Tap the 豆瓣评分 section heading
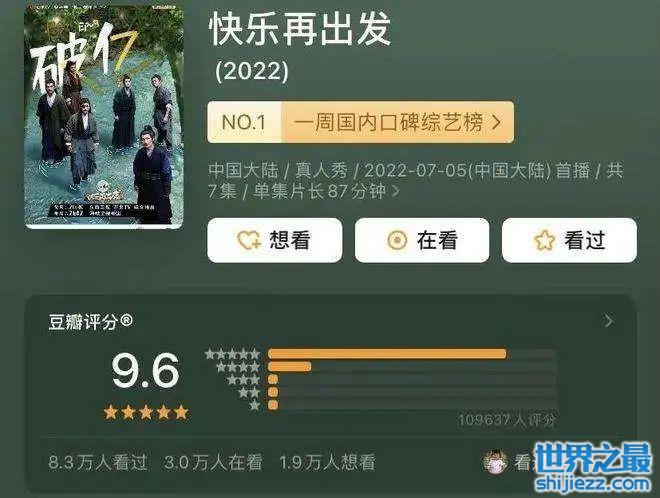This screenshot has width=660, height=498. pyautogui.click(x=90, y=322)
